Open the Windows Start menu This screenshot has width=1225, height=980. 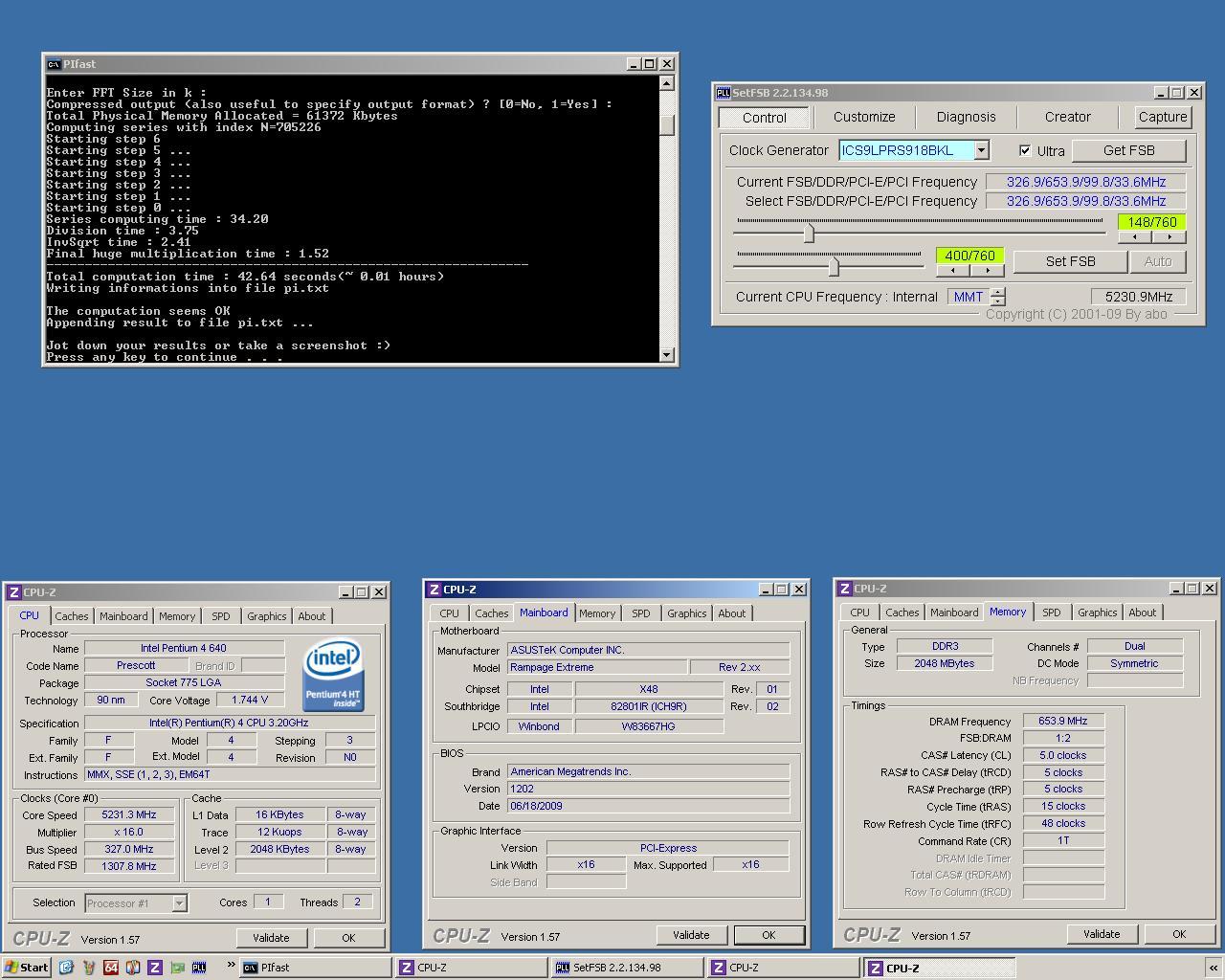pos(27,968)
